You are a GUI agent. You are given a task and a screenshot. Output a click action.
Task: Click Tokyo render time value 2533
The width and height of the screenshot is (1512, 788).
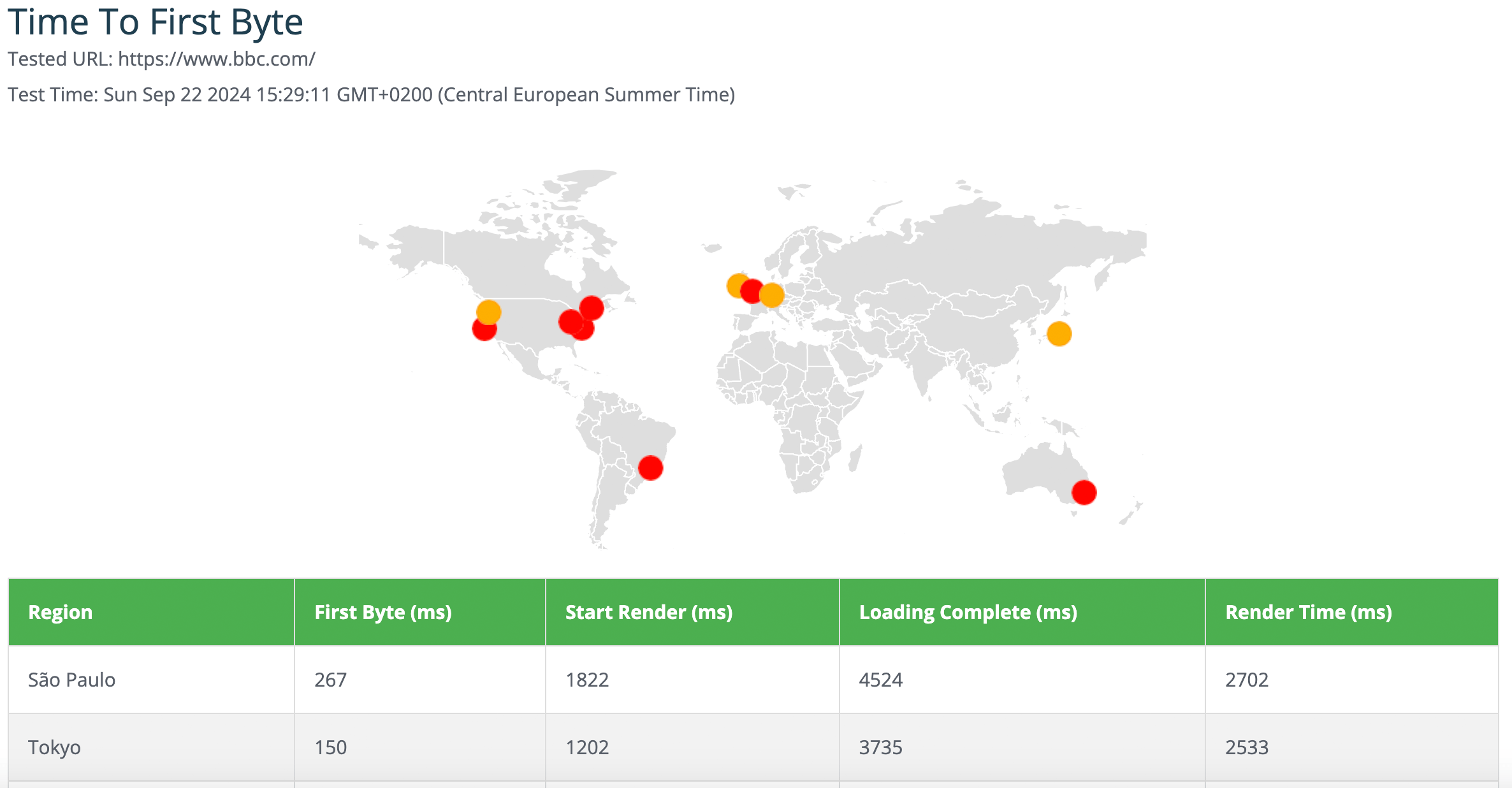tap(1247, 747)
